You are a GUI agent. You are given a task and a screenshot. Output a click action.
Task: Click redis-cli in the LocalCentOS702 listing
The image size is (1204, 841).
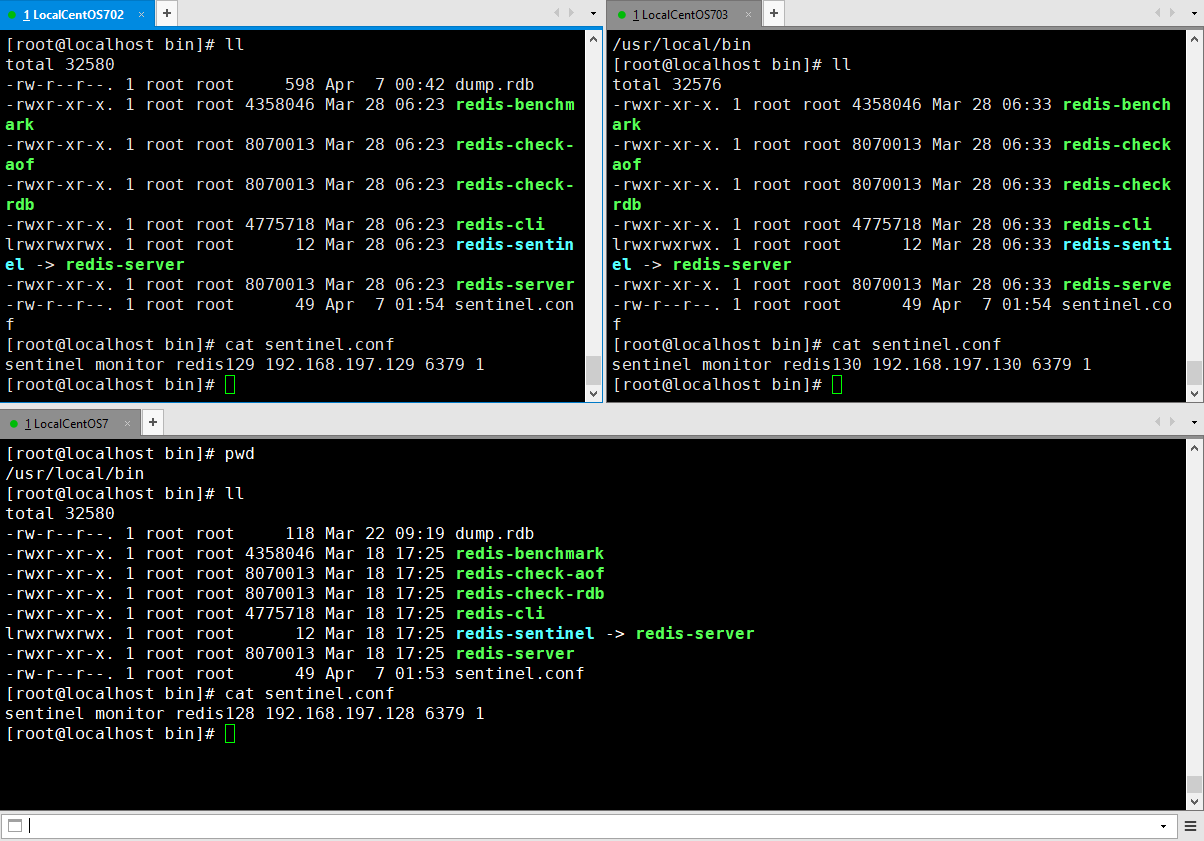click(x=500, y=225)
